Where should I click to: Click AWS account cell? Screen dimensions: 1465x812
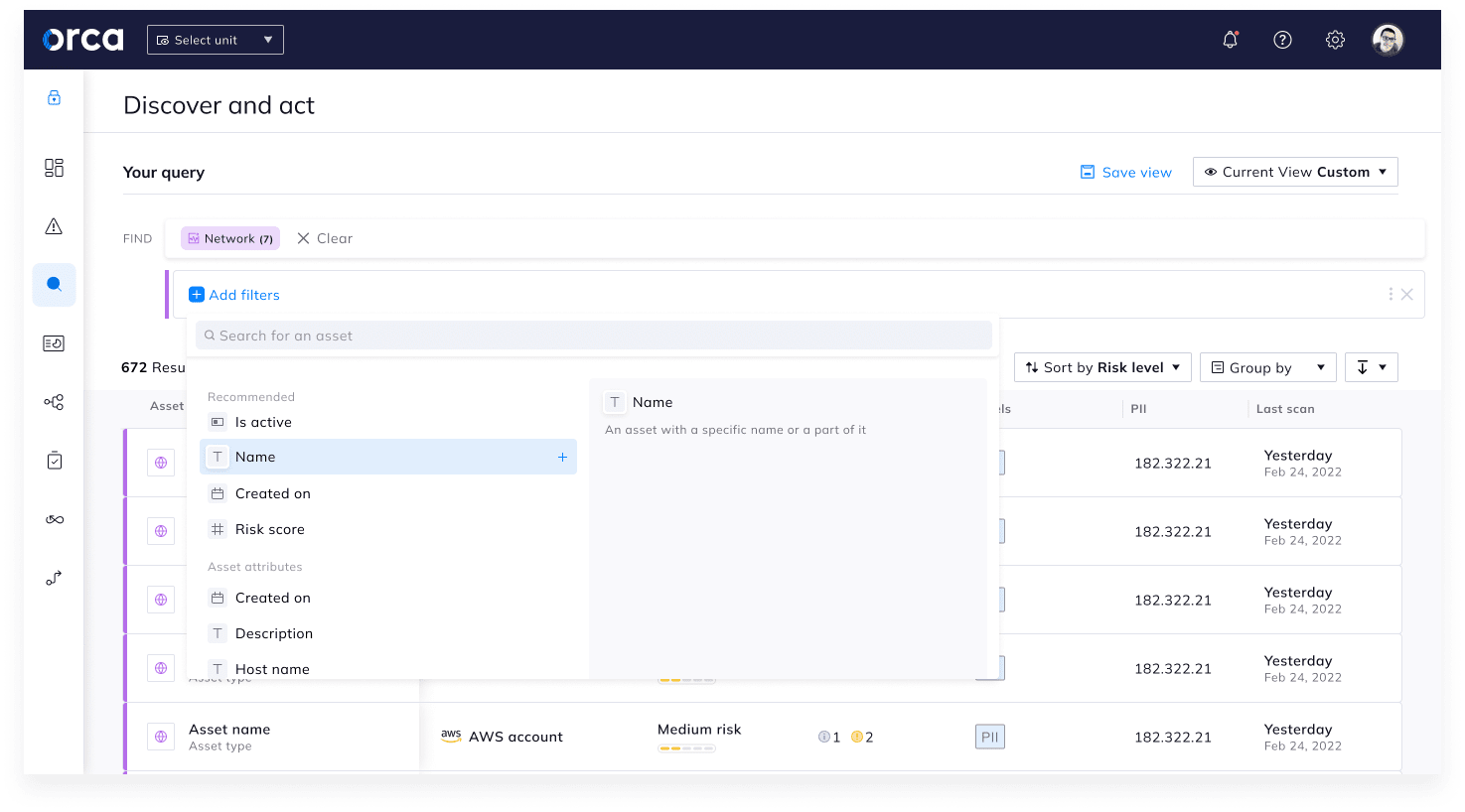tap(502, 737)
